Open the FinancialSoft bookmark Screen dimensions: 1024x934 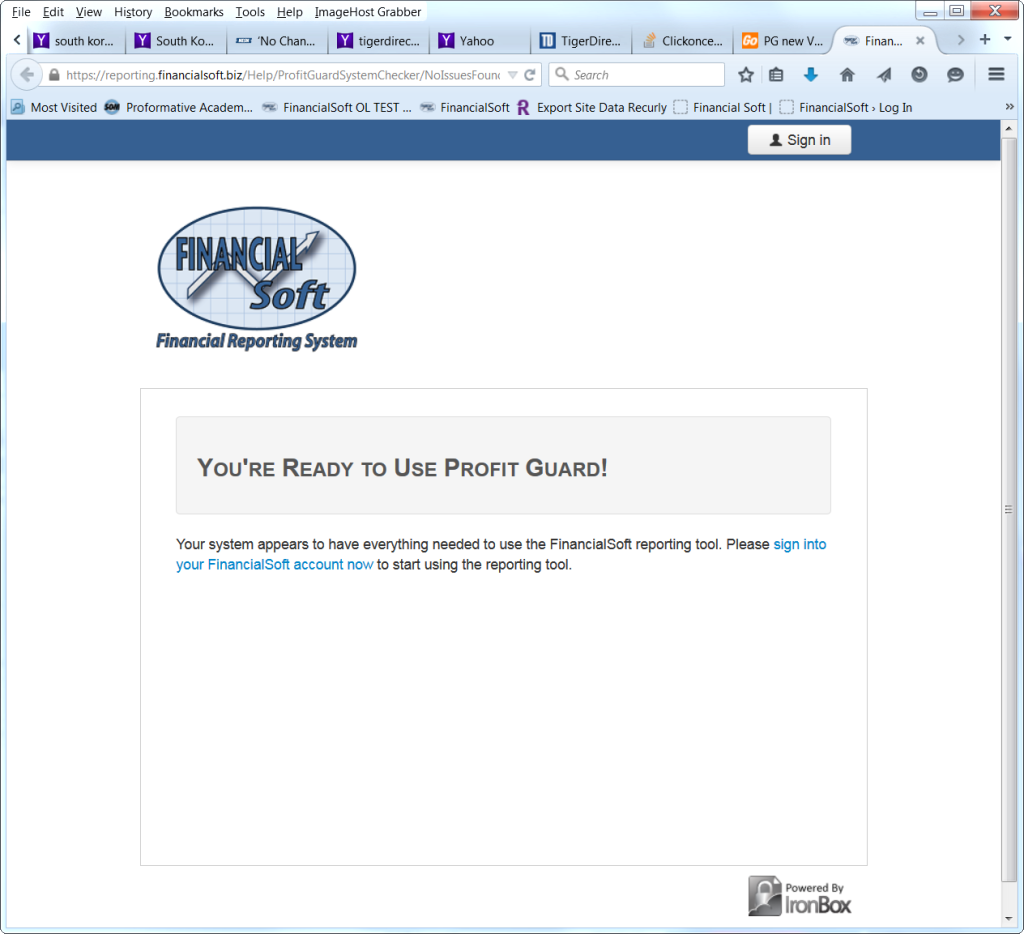pyautogui.click(x=464, y=107)
